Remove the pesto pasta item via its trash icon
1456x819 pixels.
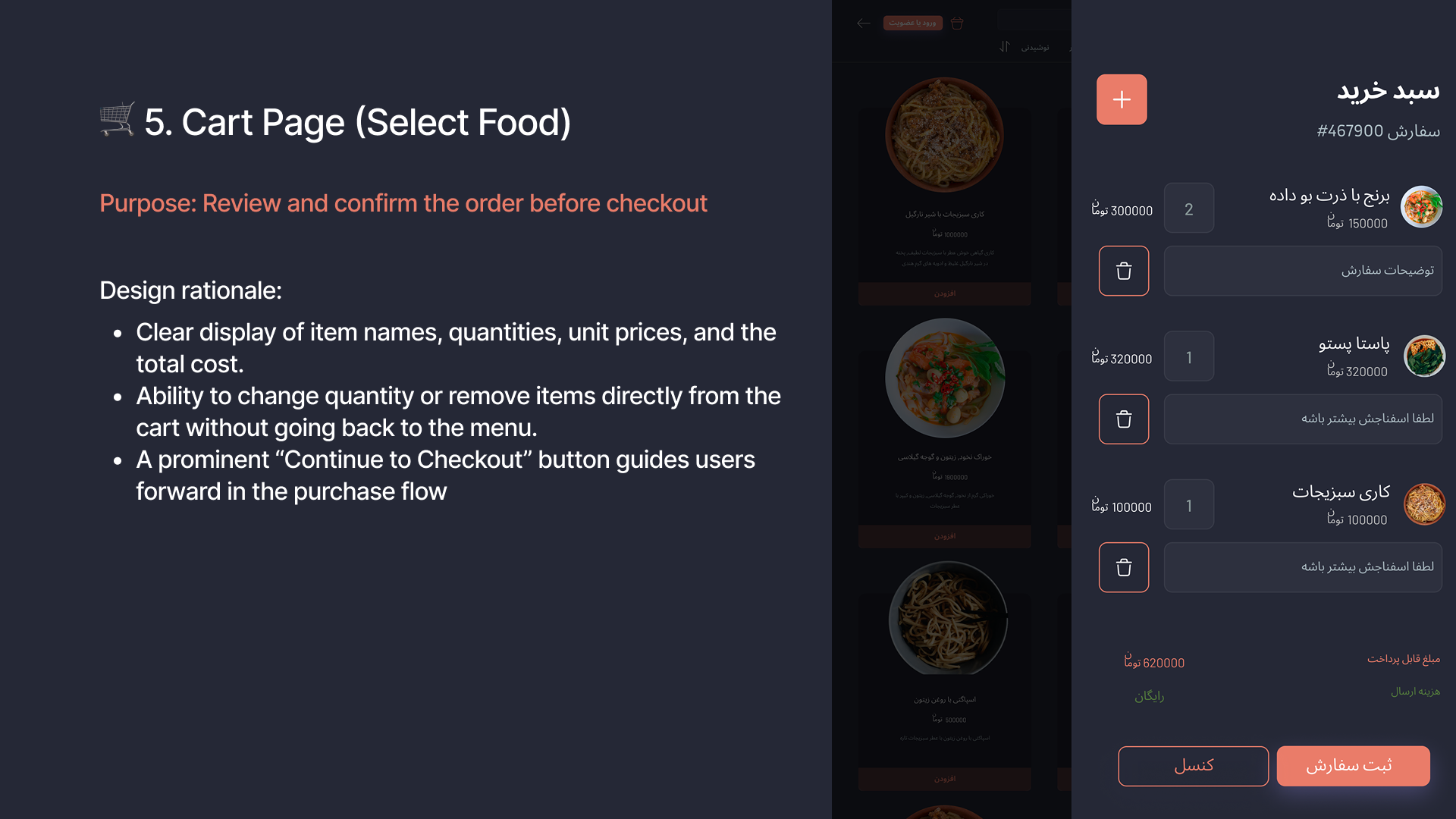click(1123, 419)
